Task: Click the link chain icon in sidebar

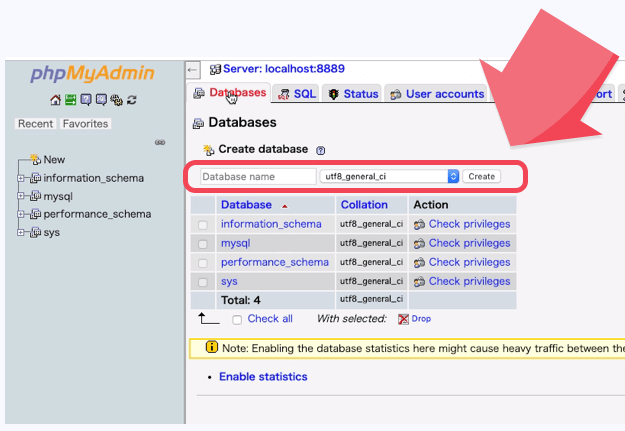Action: (x=160, y=142)
